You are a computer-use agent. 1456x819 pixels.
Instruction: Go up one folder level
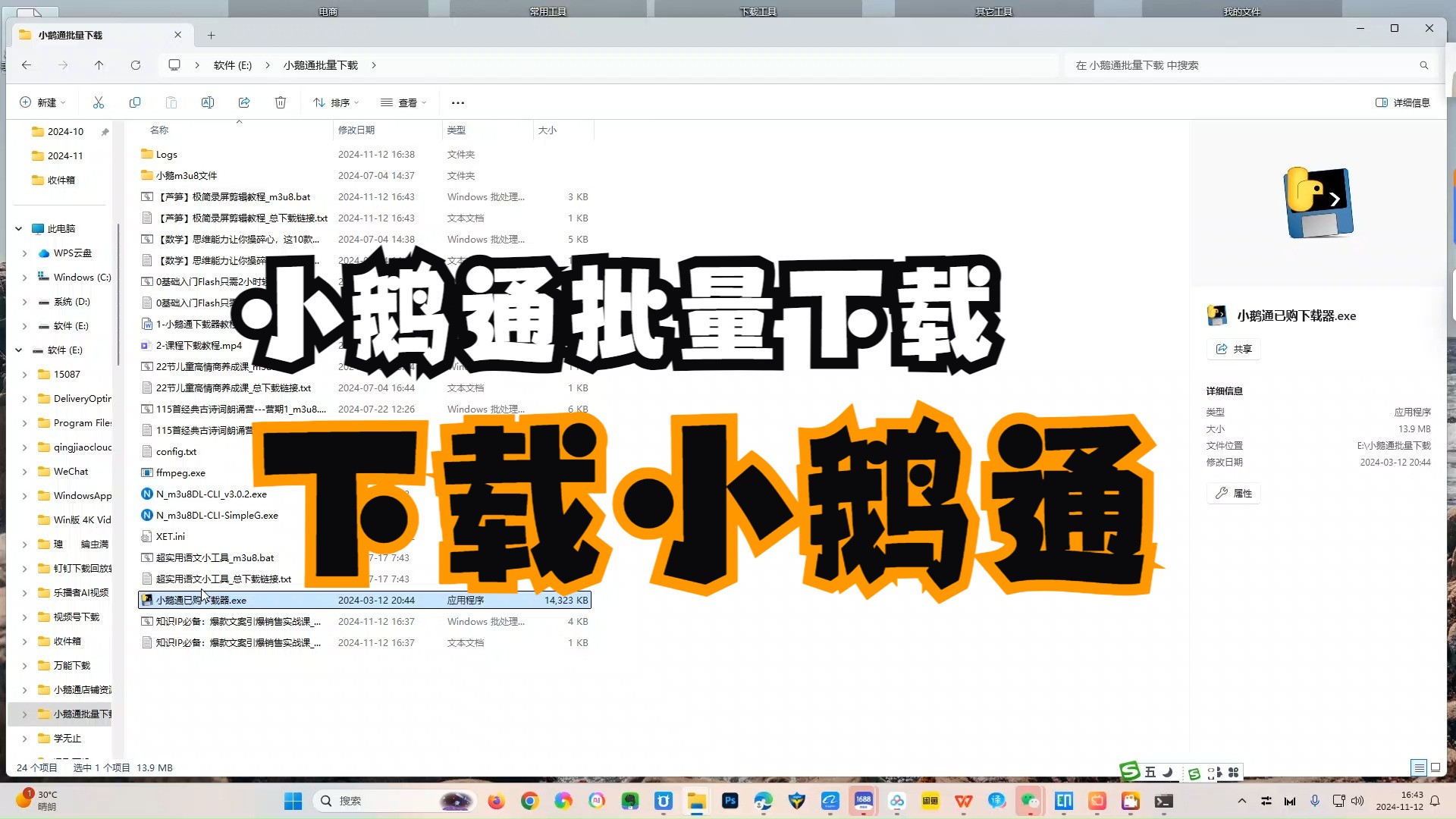[x=99, y=65]
